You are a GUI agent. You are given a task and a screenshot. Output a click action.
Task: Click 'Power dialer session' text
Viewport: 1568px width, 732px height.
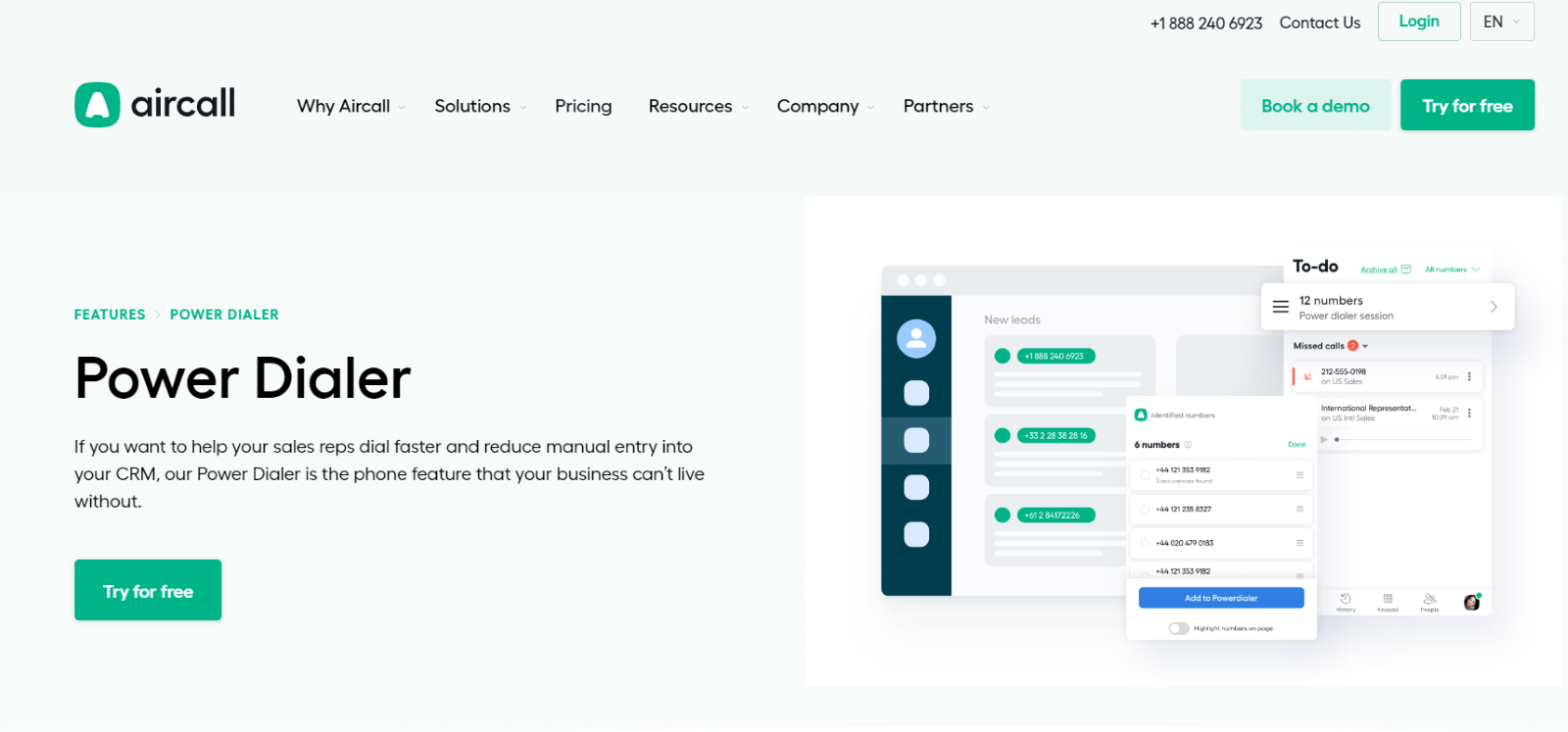tap(1346, 316)
